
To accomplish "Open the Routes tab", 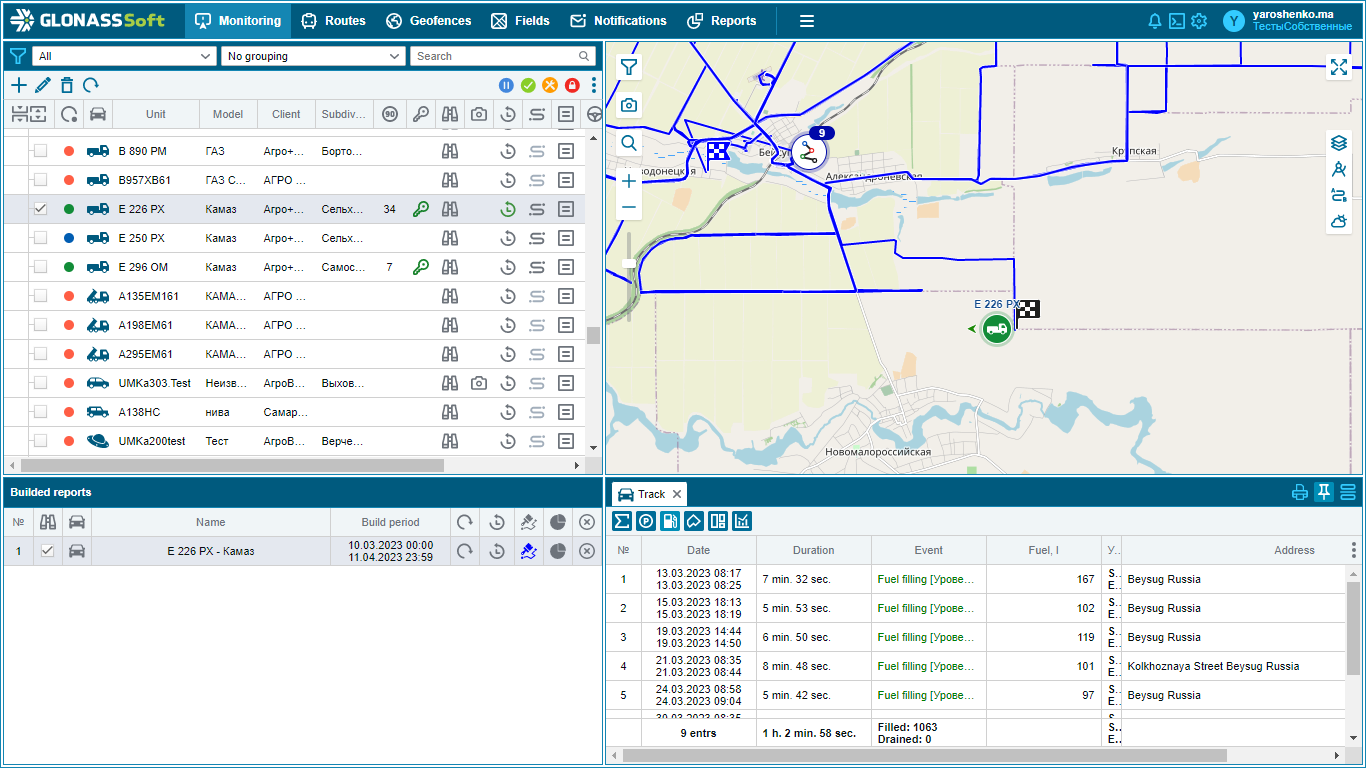I will (333, 21).
